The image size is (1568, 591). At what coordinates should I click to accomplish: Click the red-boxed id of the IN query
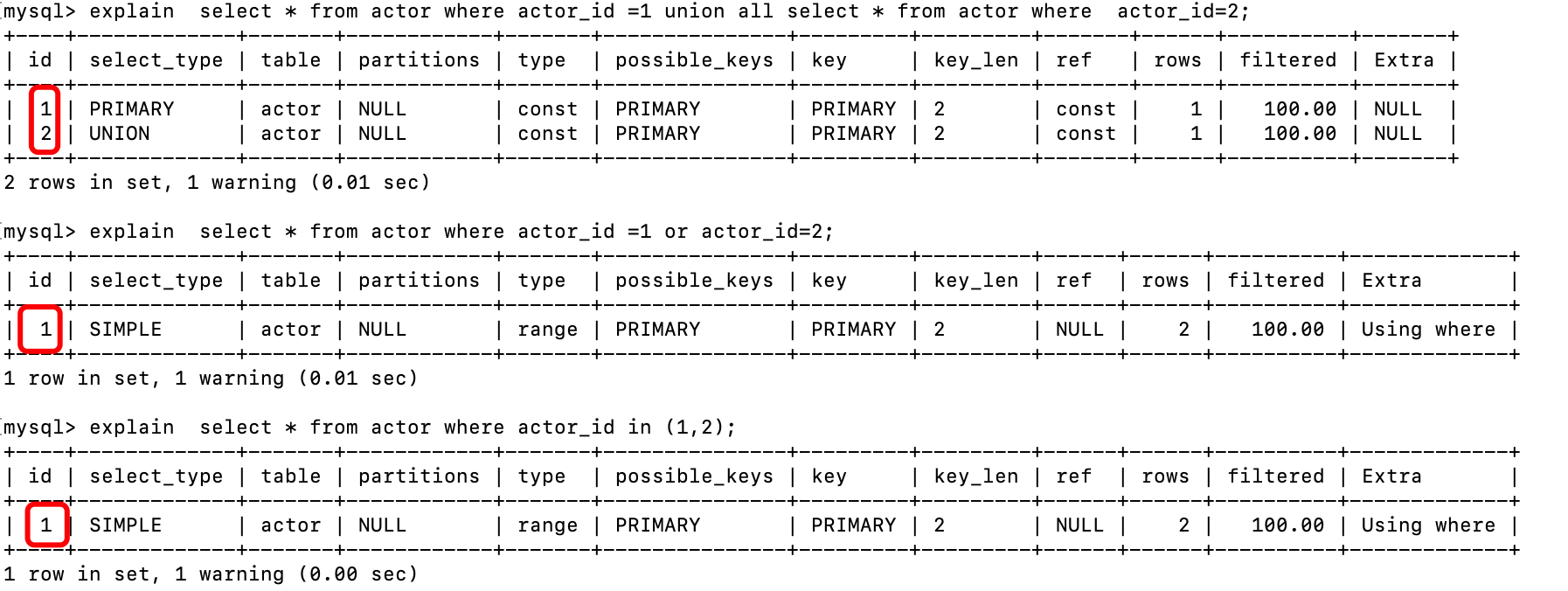point(46,525)
